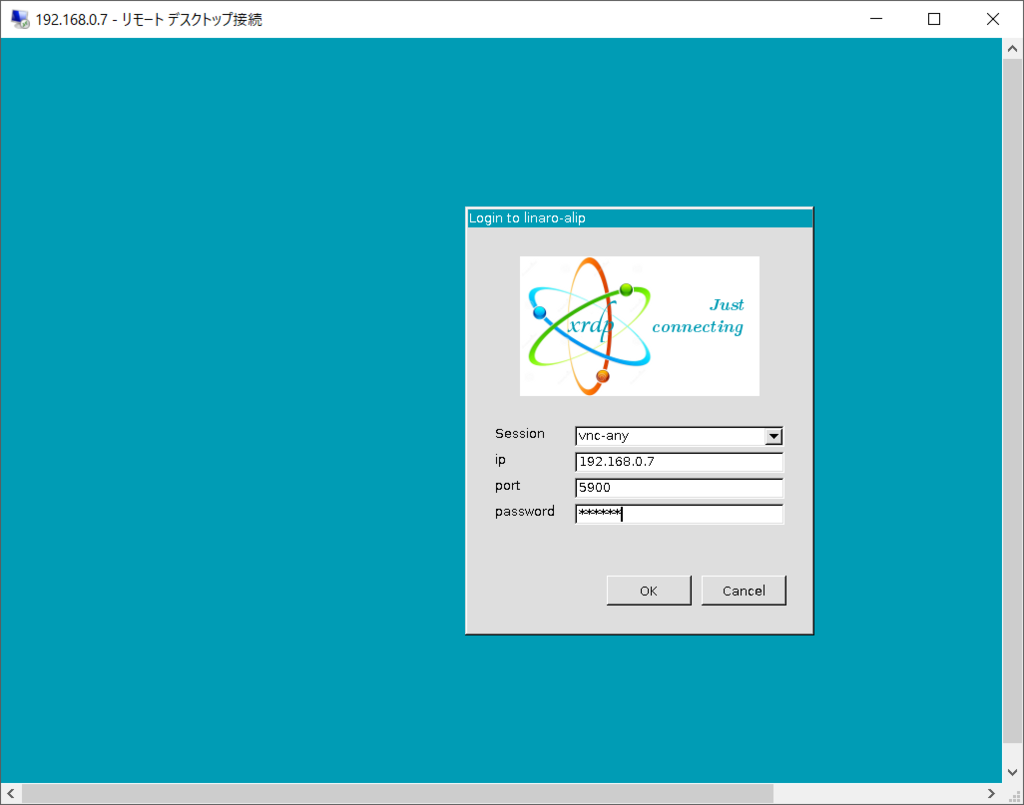Click the horizontal scrollbar thumb
This screenshot has height=805, width=1024.
[x=398, y=793]
